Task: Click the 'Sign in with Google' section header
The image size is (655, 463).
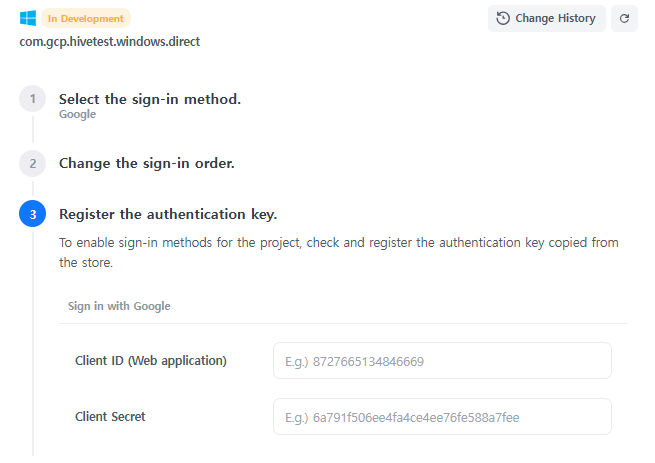Action: point(119,306)
